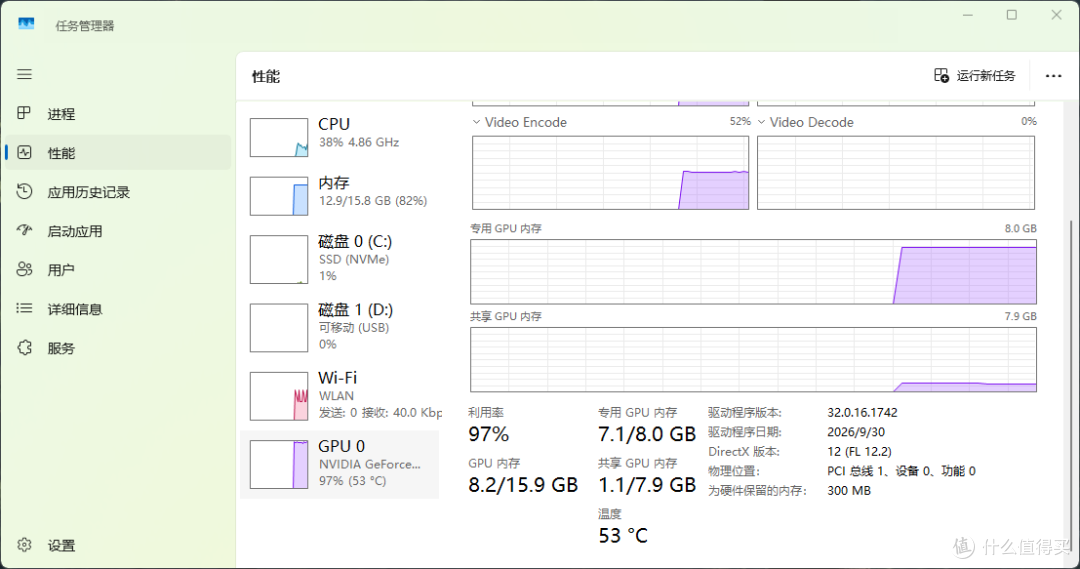This screenshot has width=1080, height=569.
Task: Click DirectX value 12 (FL 12.2)
Action: coord(860,452)
